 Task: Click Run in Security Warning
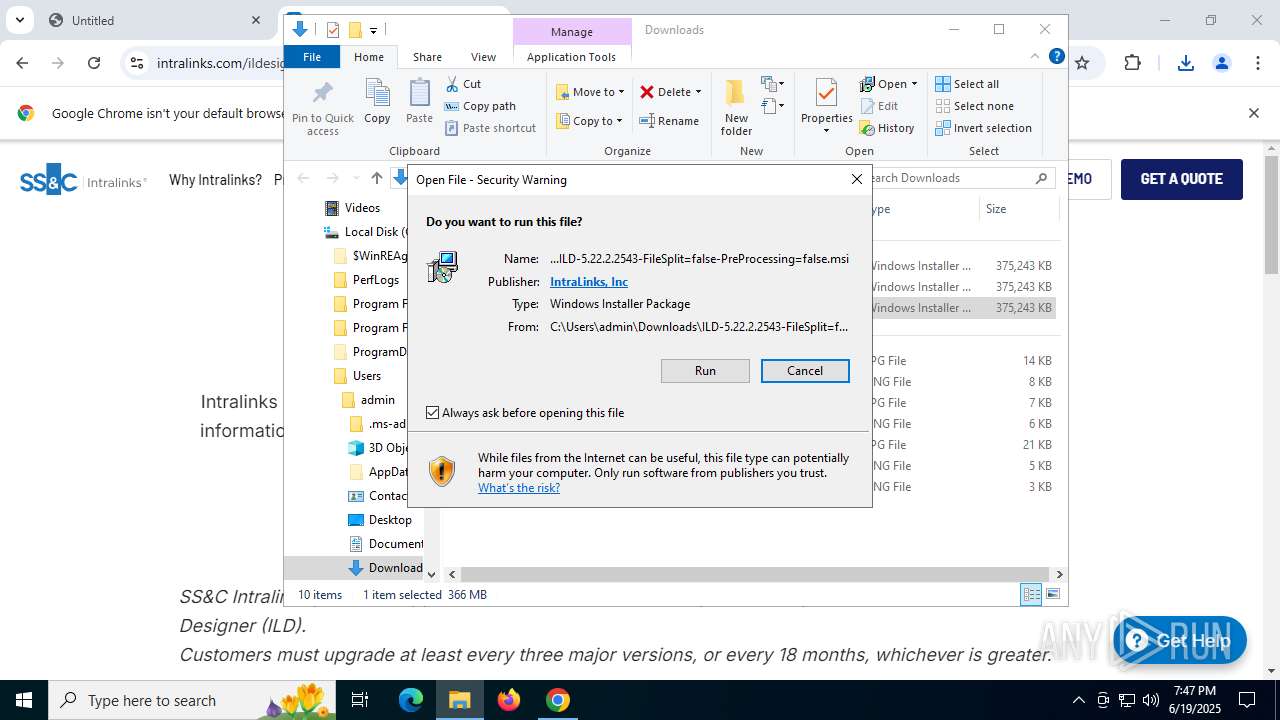705,371
